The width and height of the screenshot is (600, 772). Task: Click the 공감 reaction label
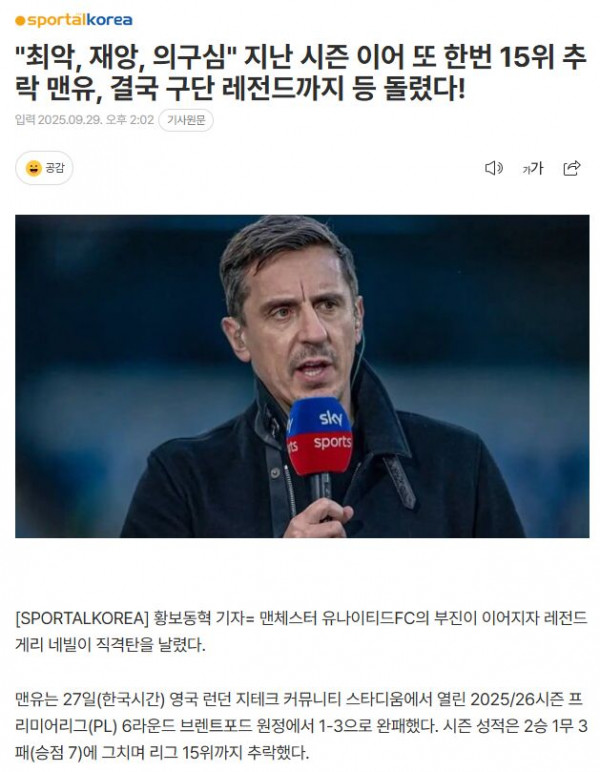point(55,168)
